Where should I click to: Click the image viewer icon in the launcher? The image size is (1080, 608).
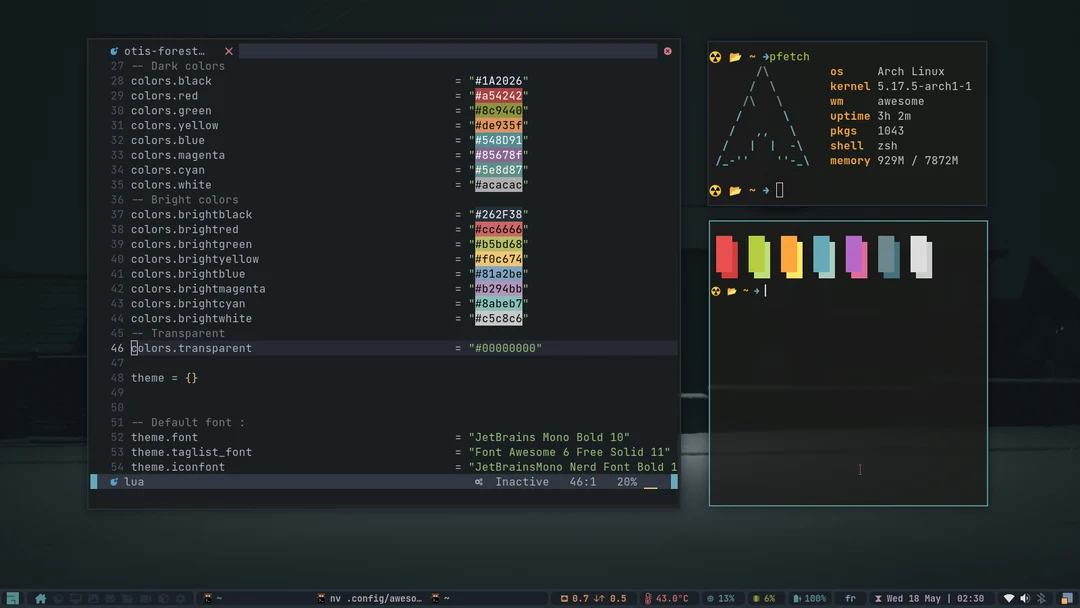coord(93,598)
